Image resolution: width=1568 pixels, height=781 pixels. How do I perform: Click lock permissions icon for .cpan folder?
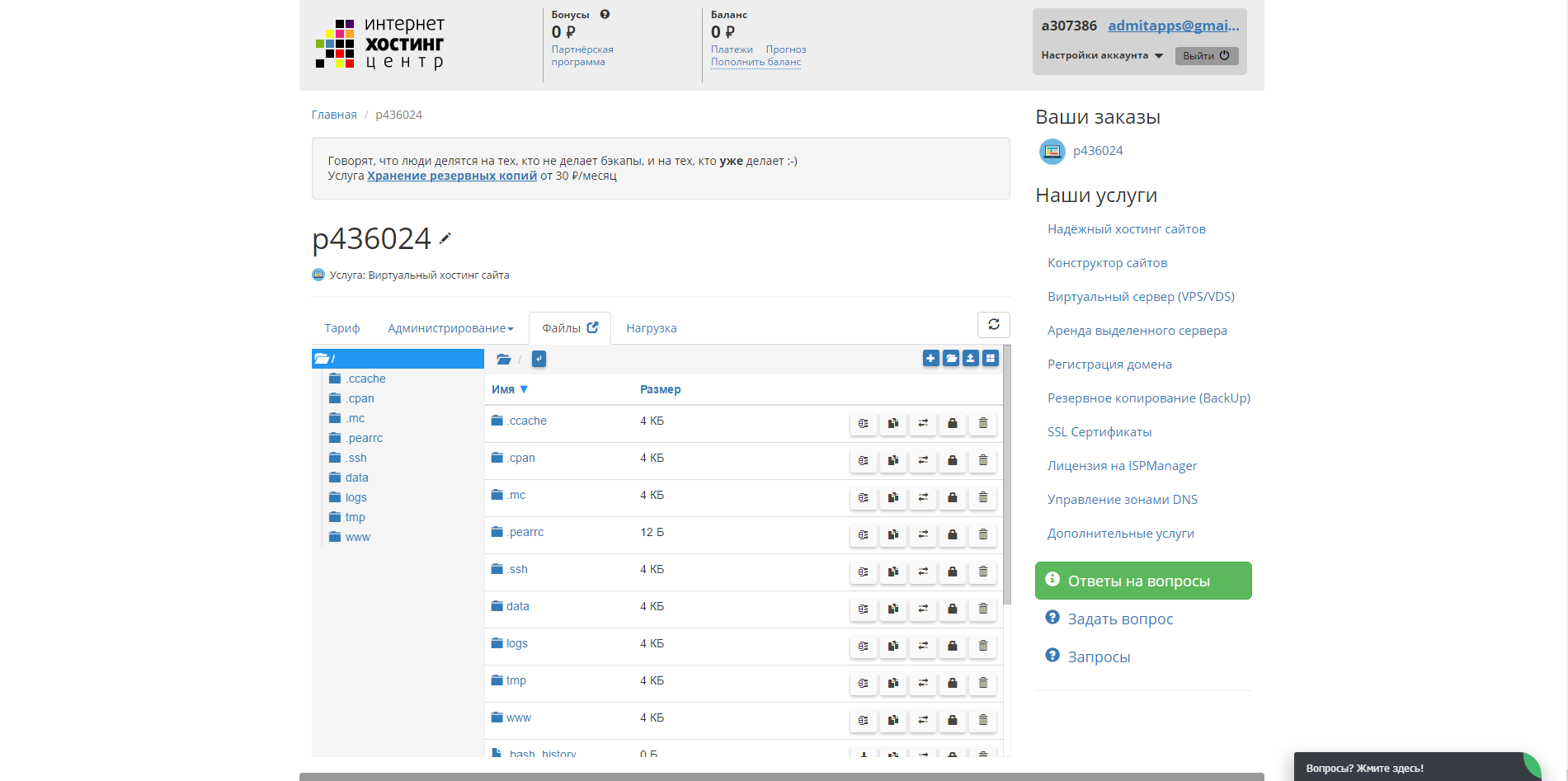coord(953,460)
